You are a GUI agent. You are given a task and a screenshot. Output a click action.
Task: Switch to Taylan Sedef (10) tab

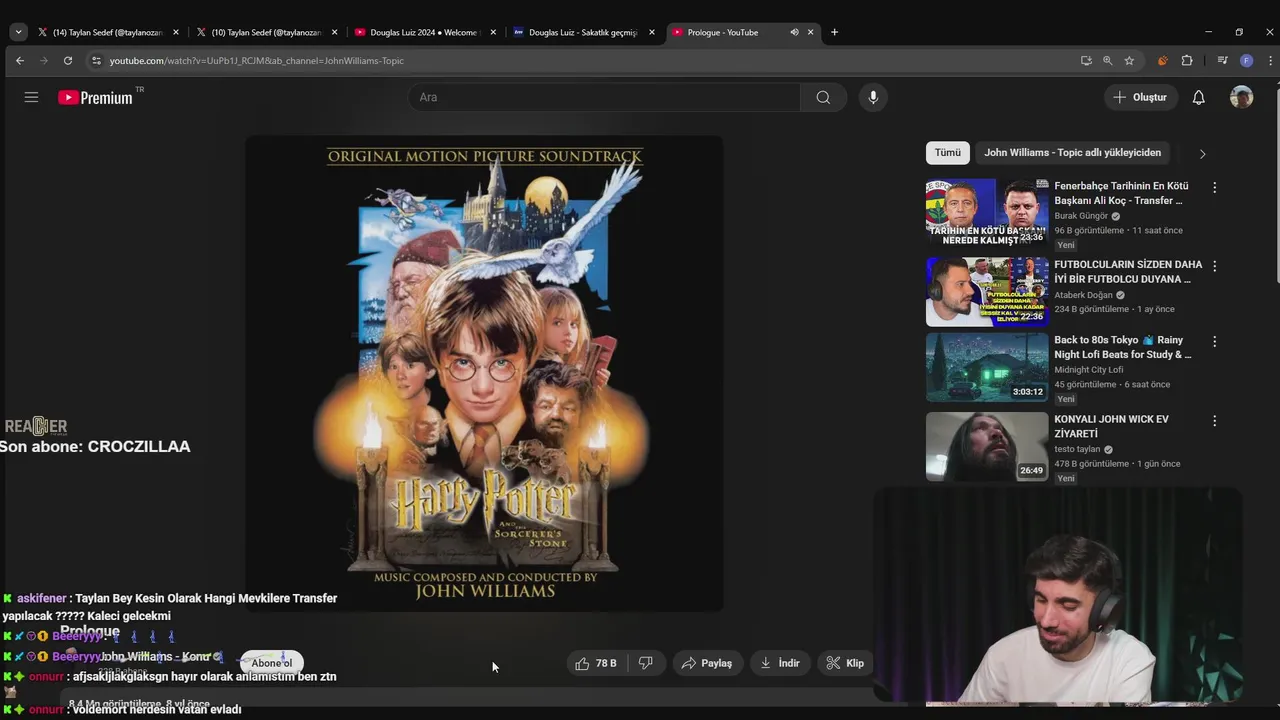[267, 32]
